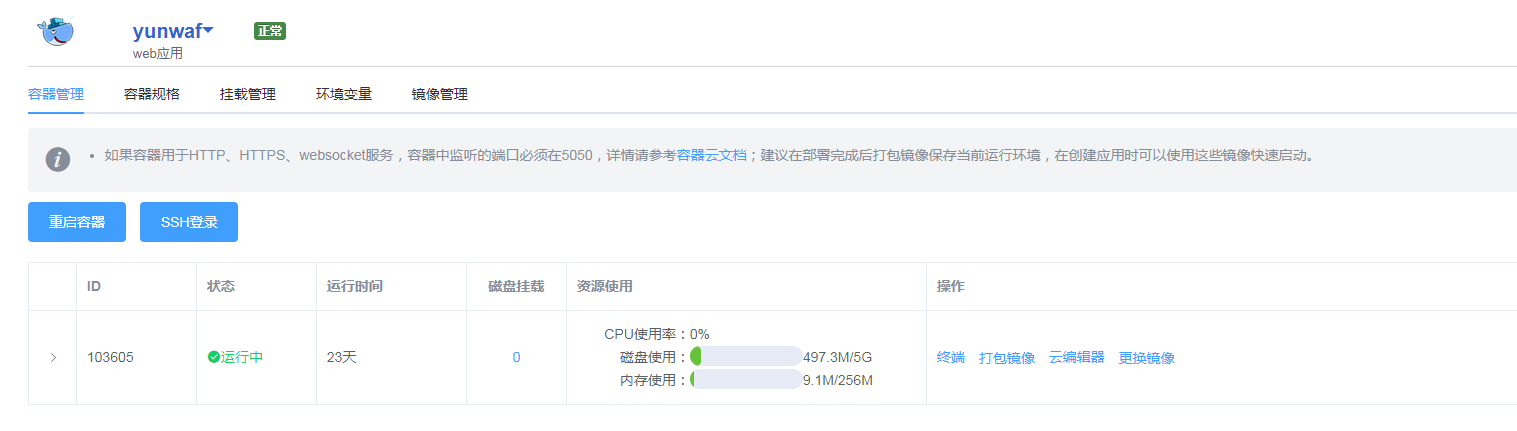Click the info icon in notice banner
Viewport: 1517px width, 431px height.
[x=58, y=159]
